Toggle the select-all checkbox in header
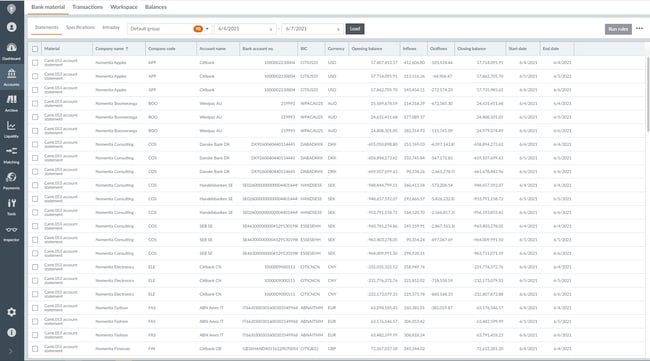 tap(35, 49)
